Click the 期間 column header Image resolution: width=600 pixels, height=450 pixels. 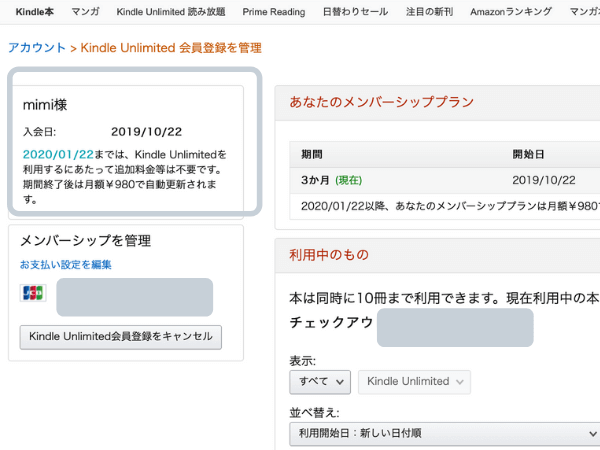coord(312,155)
